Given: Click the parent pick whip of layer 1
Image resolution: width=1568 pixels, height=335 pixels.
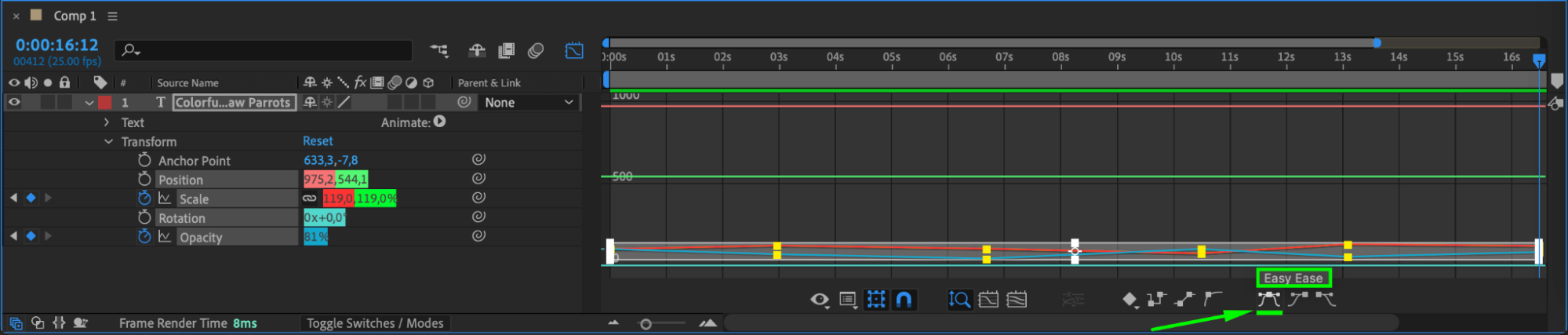Looking at the screenshot, I should pyautogui.click(x=464, y=102).
